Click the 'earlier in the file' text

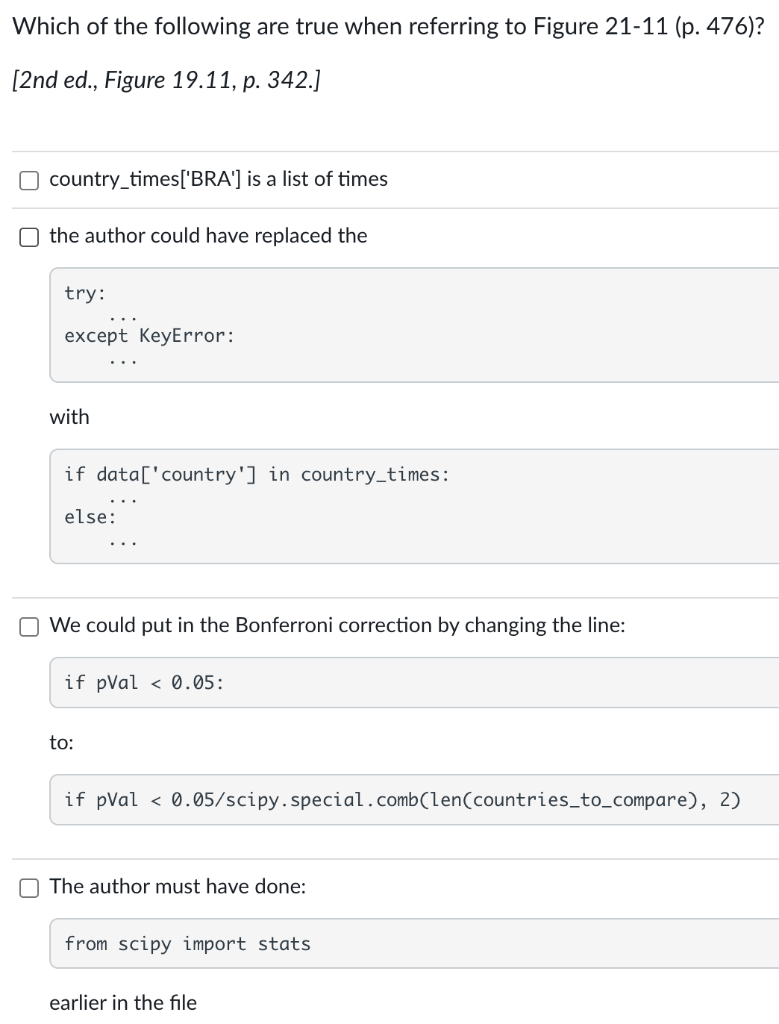[123, 1002]
